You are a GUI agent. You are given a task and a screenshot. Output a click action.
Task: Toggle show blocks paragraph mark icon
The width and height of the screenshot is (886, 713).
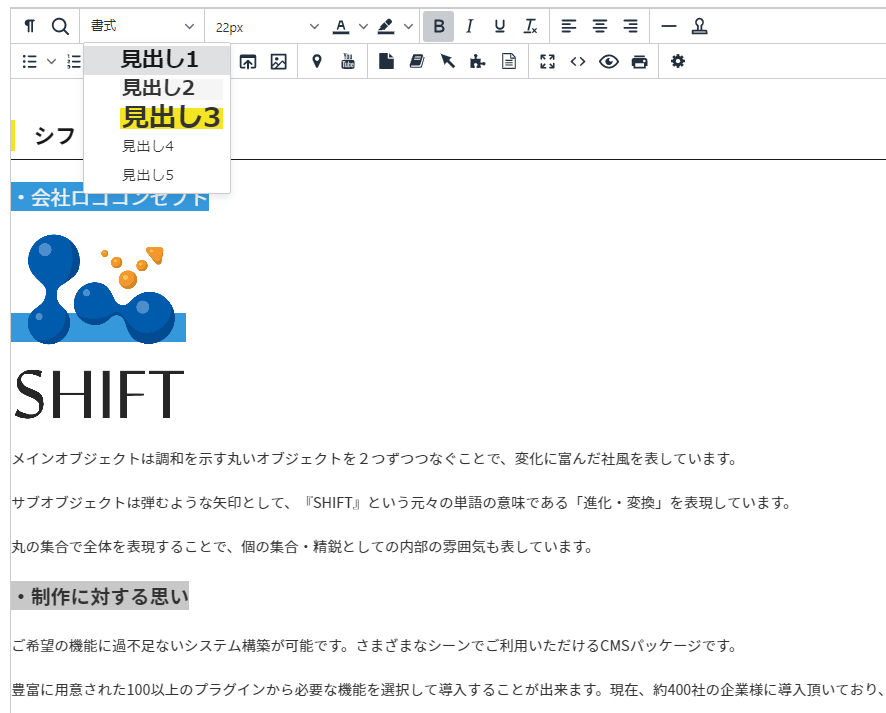[x=29, y=26]
